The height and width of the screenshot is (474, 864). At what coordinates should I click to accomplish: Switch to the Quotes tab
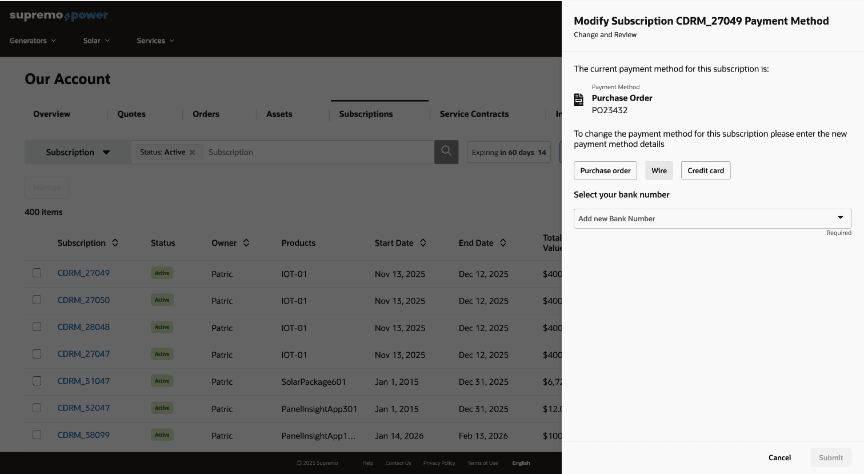[x=131, y=114]
